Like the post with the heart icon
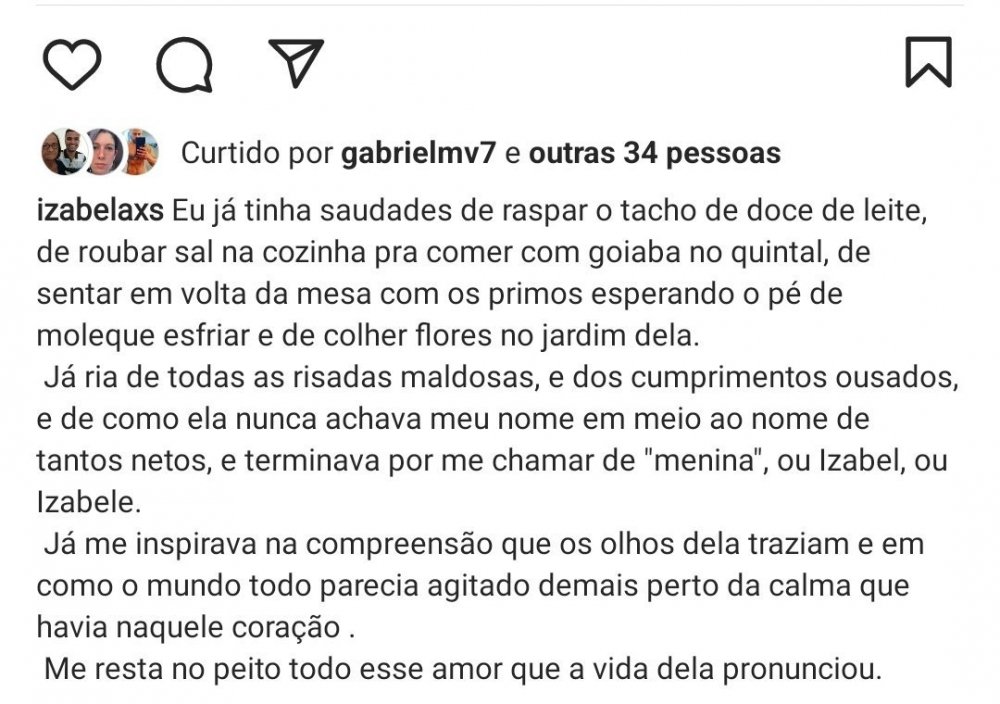 click(72, 63)
